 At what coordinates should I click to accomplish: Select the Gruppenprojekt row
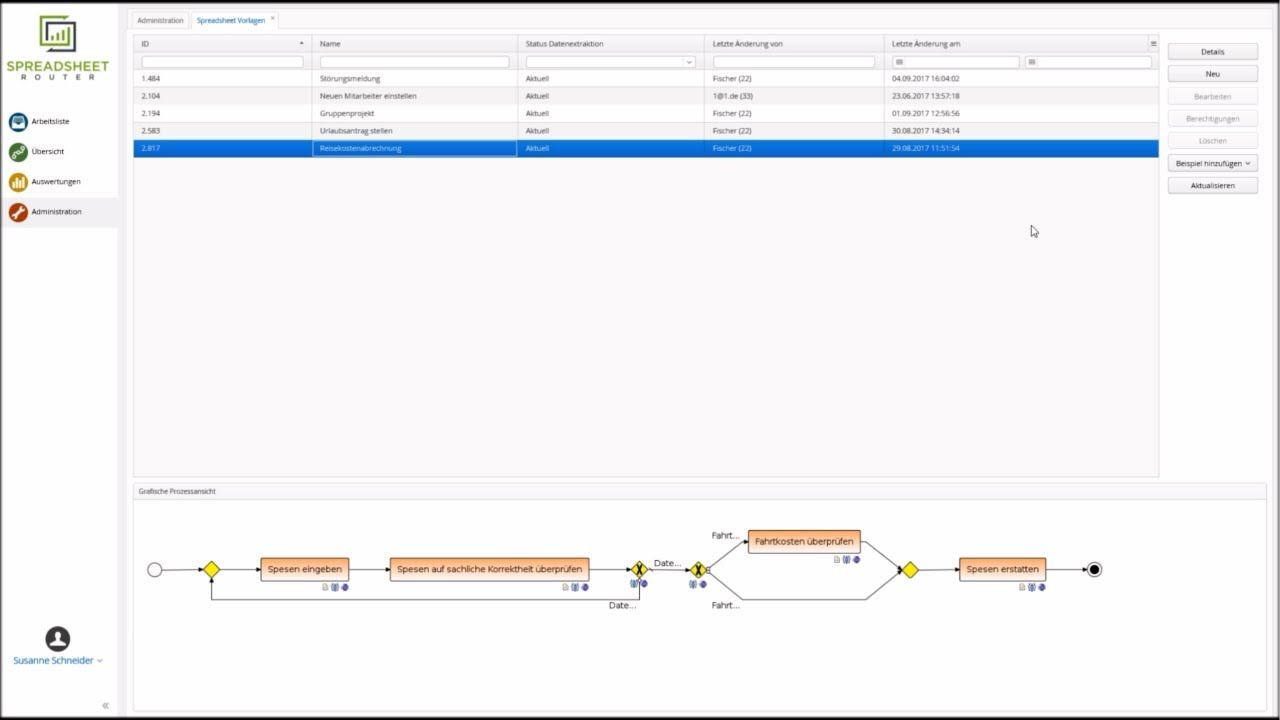point(646,114)
